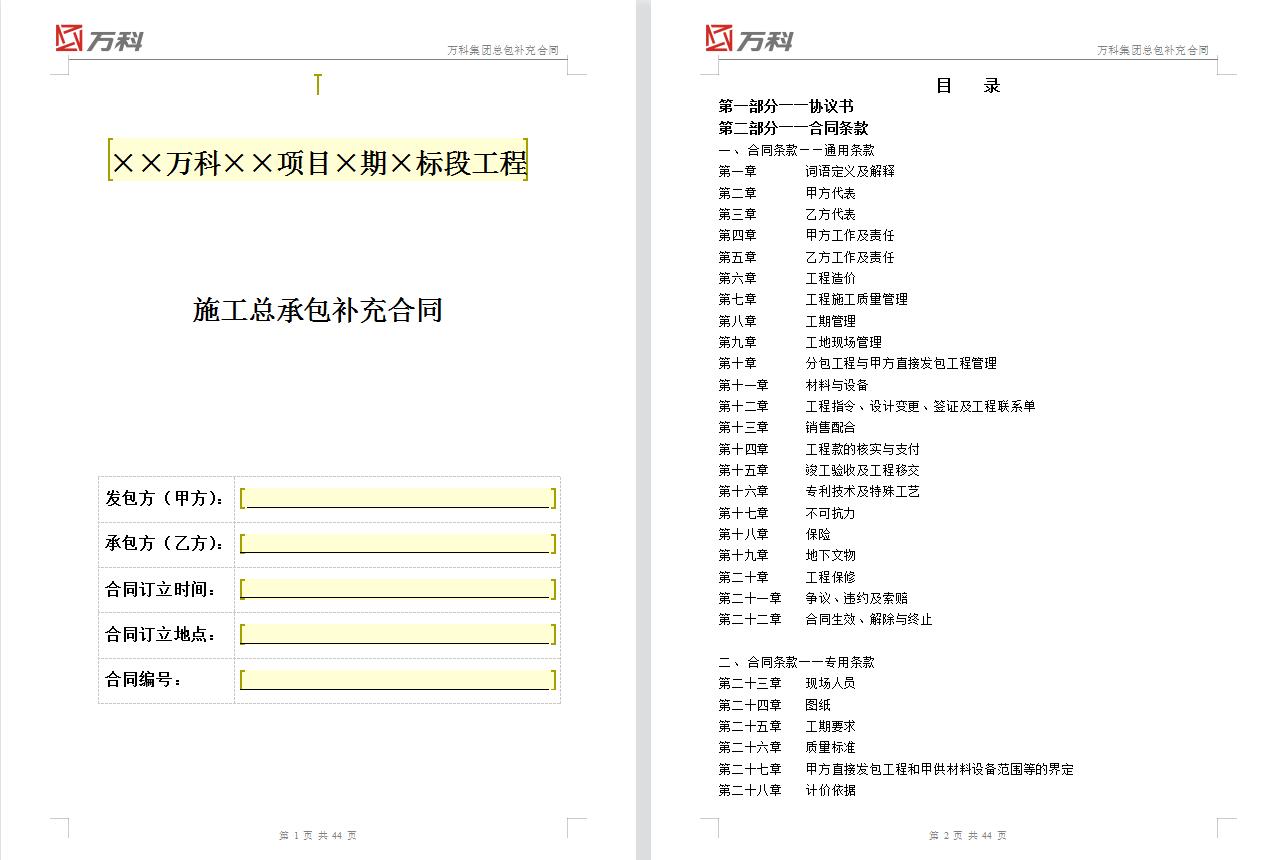Click the chapter title 计价依据

coord(830,790)
